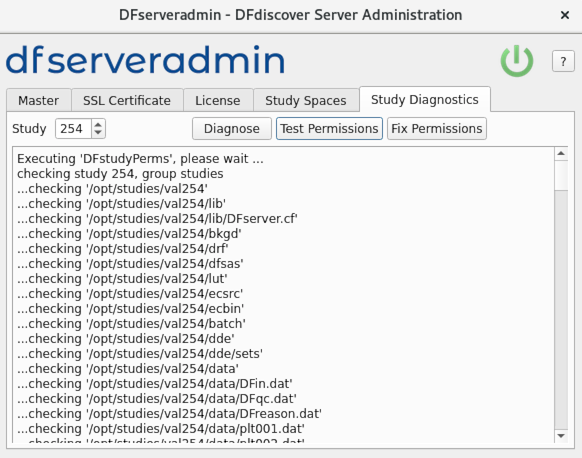Click the Fix Permissions button
Screen dimensions: 582x458
[x=437, y=129]
